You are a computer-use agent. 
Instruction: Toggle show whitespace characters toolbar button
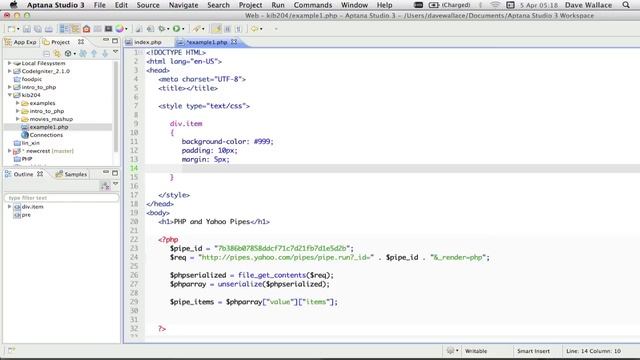pyautogui.click(x=239, y=29)
